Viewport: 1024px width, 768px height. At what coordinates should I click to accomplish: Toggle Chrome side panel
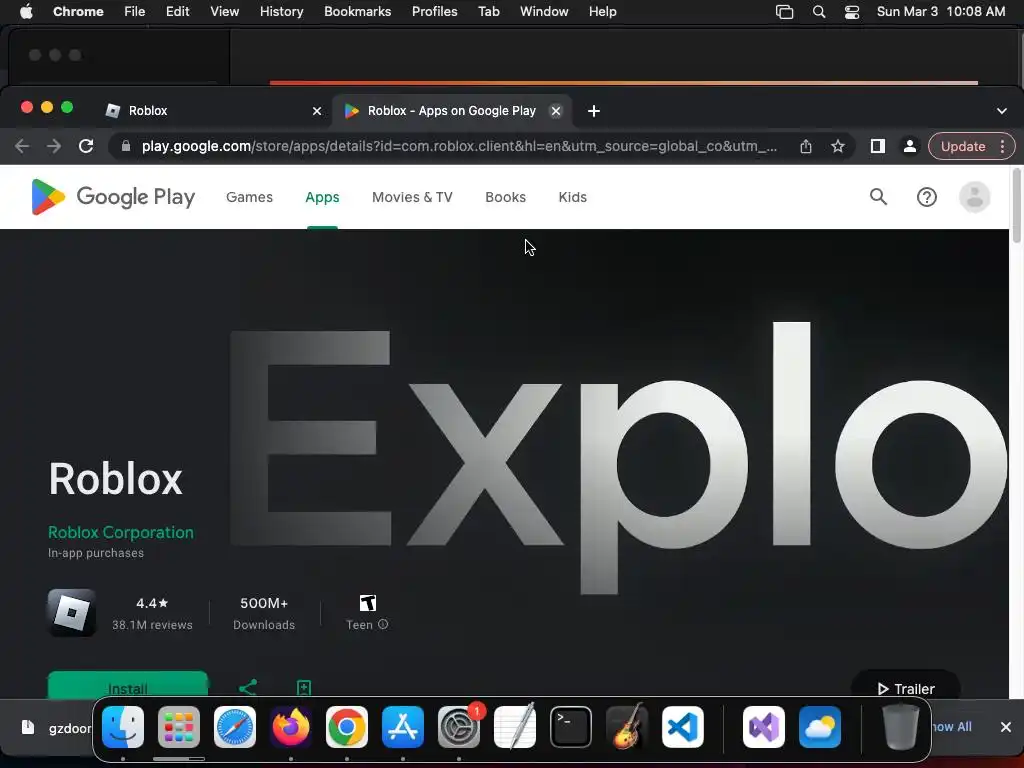pos(878,146)
